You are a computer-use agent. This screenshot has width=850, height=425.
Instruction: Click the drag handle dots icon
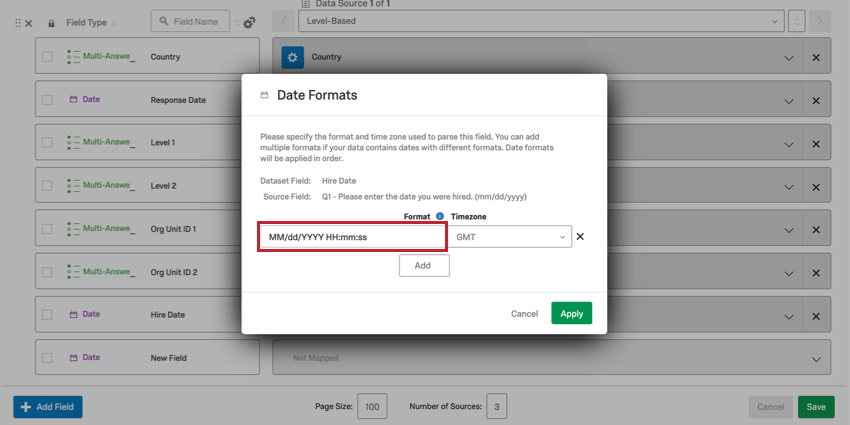18,23
